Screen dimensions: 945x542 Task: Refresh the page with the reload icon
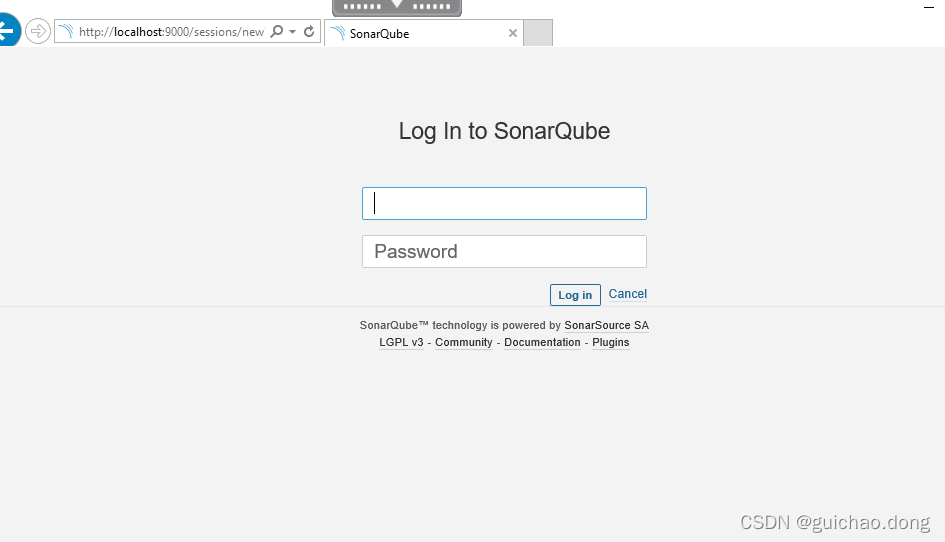pyautogui.click(x=309, y=31)
